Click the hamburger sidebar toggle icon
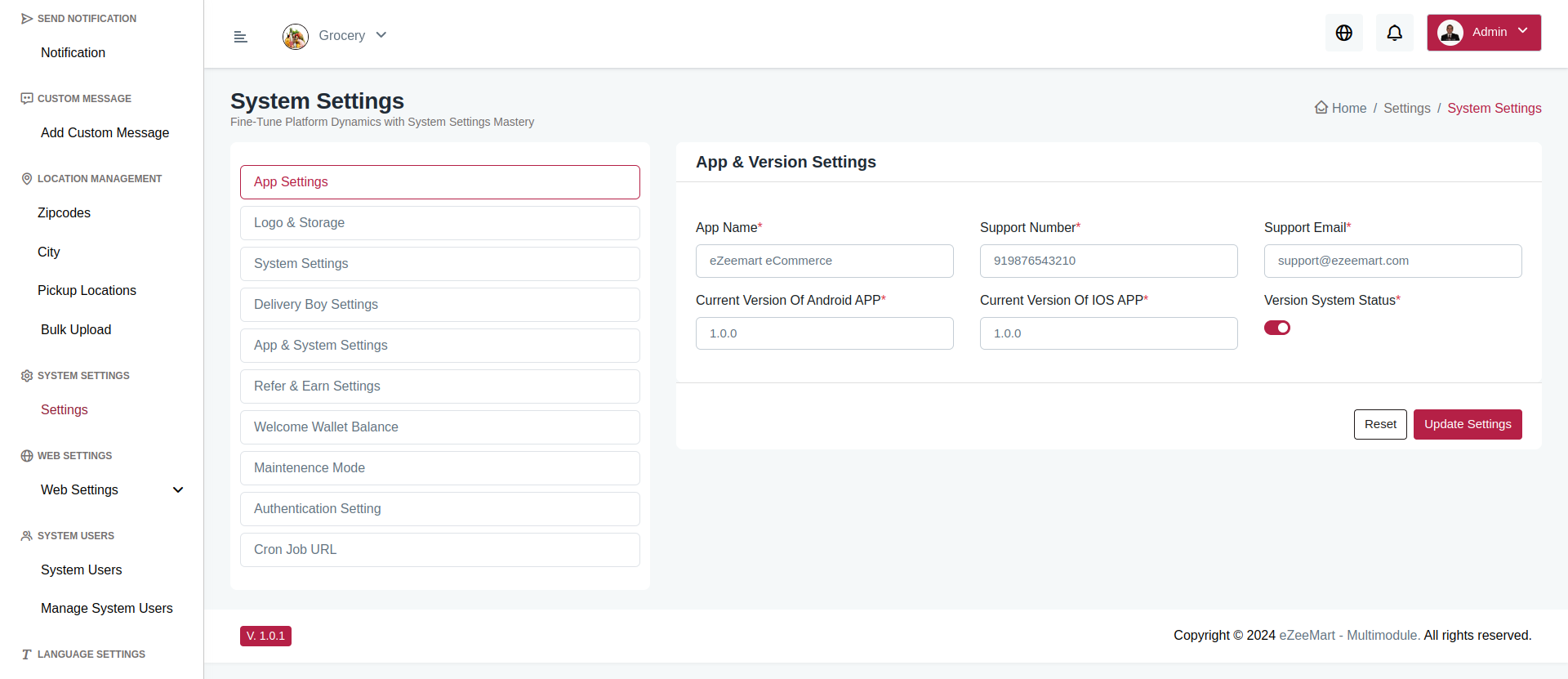The width and height of the screenshot is (1568, 679). point(240,37)
